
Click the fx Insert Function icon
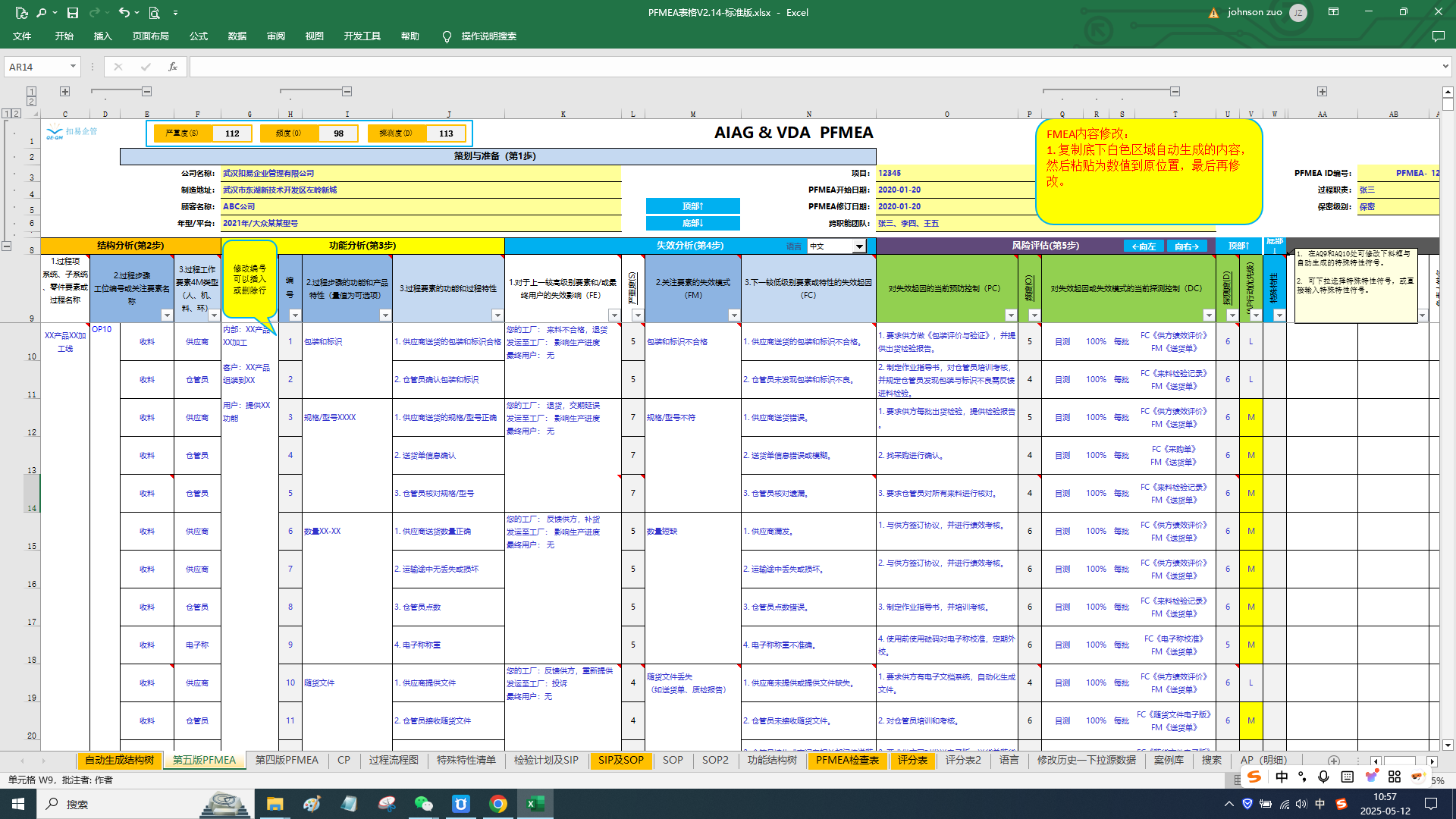(173, 67)
